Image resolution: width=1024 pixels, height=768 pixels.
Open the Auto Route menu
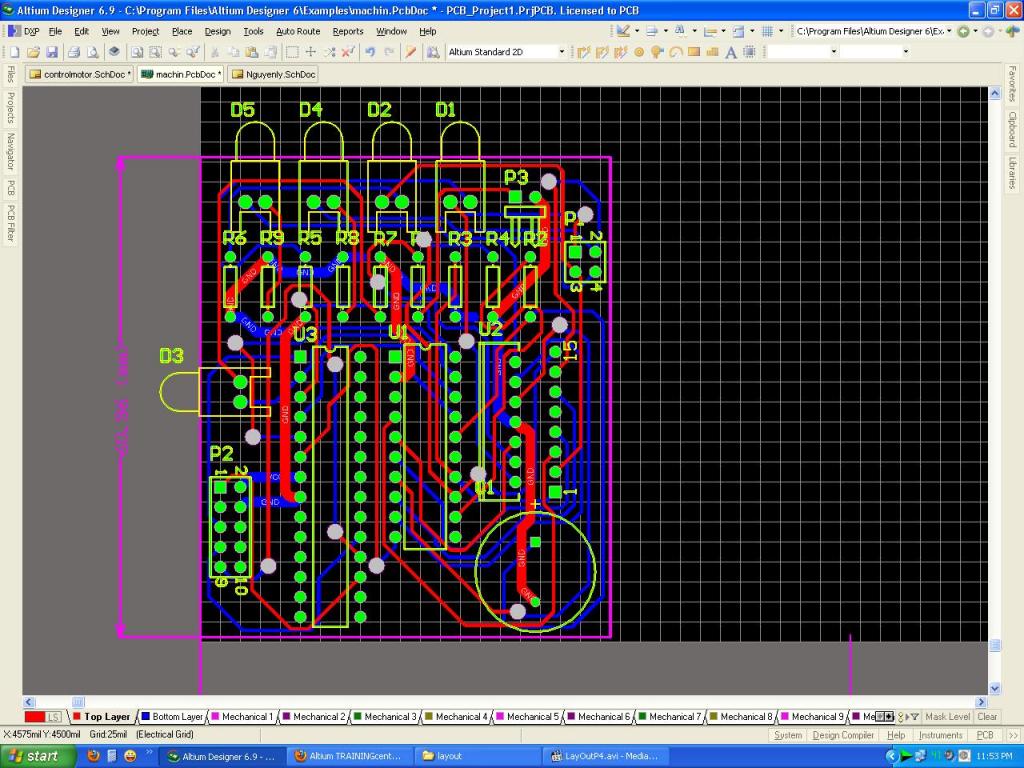click(298, 31)
